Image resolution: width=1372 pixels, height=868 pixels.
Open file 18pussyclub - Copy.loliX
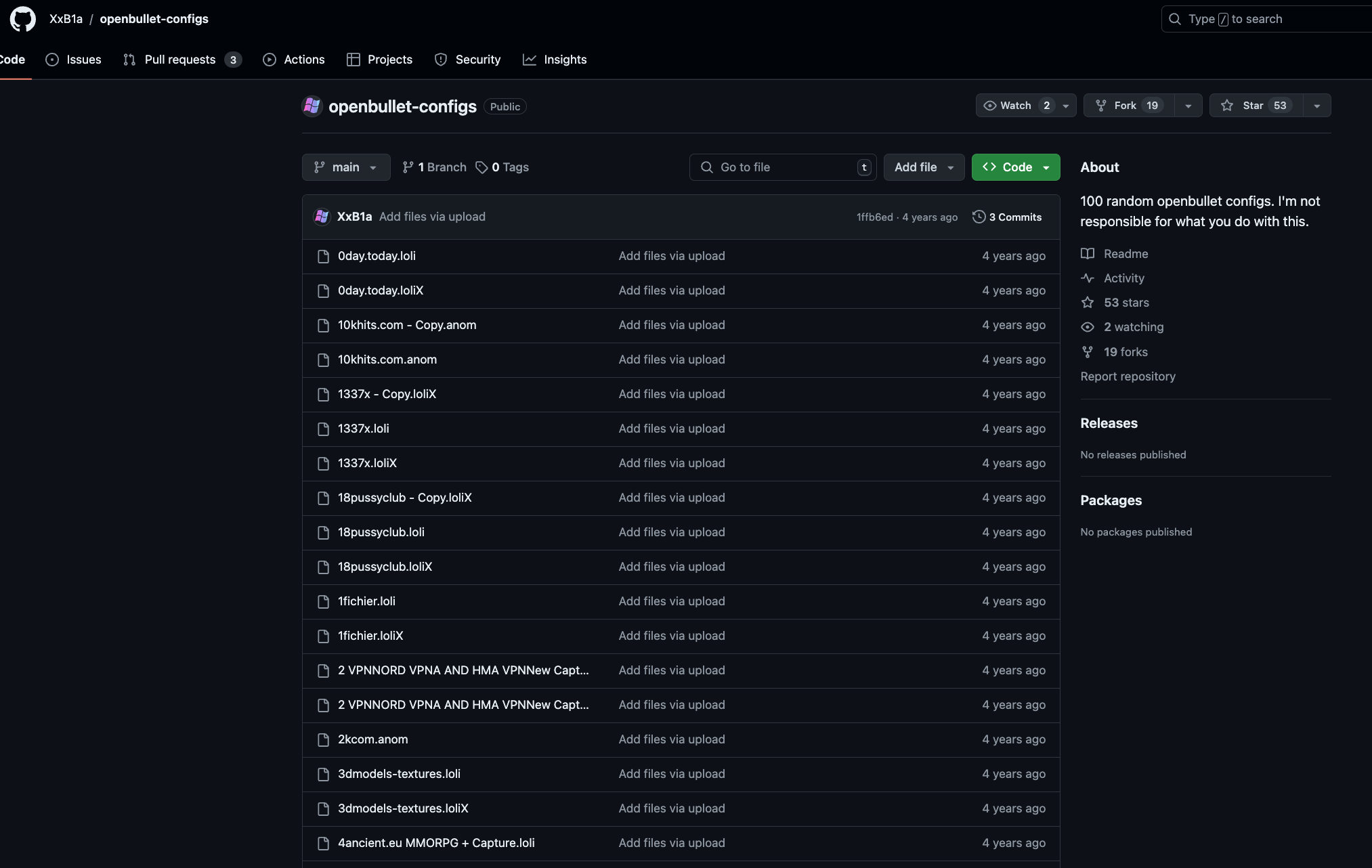(x=405, y=498)
